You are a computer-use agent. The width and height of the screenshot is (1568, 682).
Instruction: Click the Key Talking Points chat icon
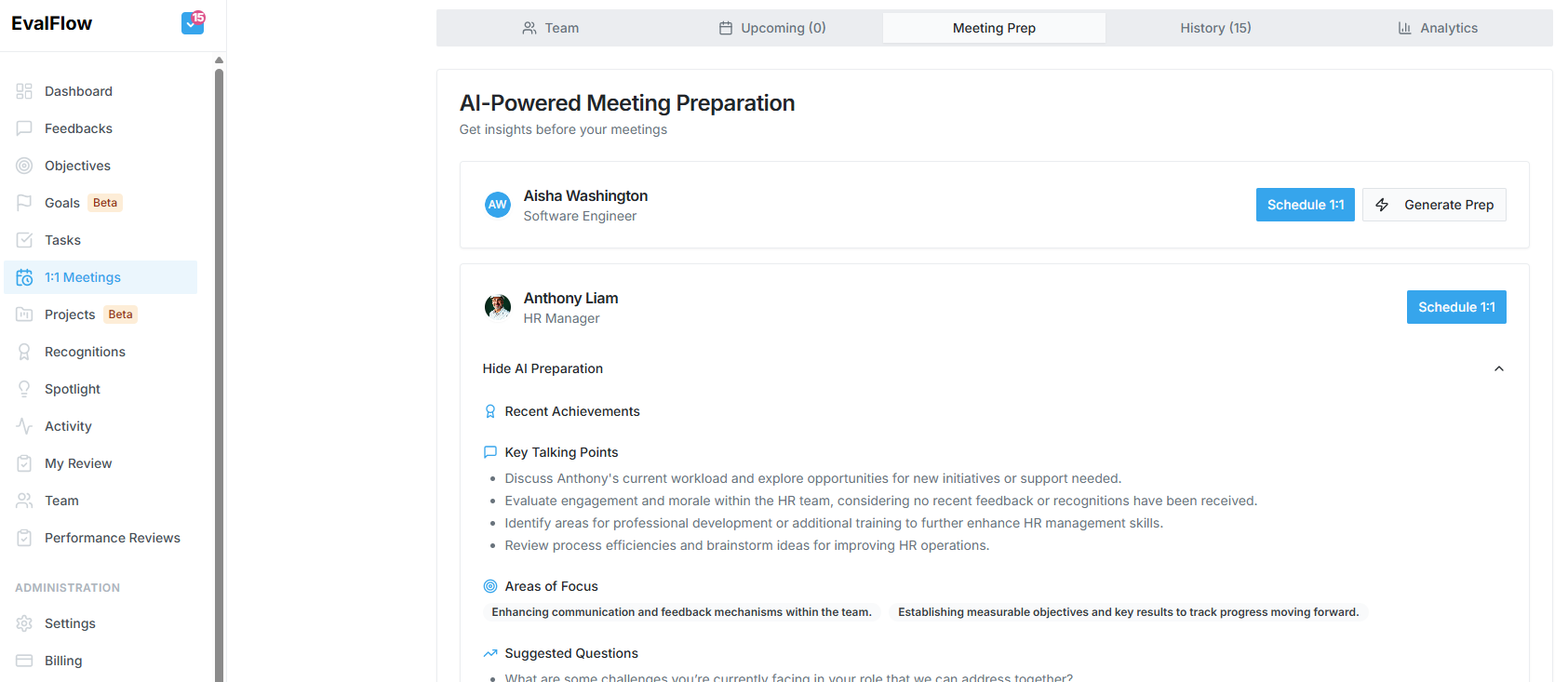(x=490, y=452)
